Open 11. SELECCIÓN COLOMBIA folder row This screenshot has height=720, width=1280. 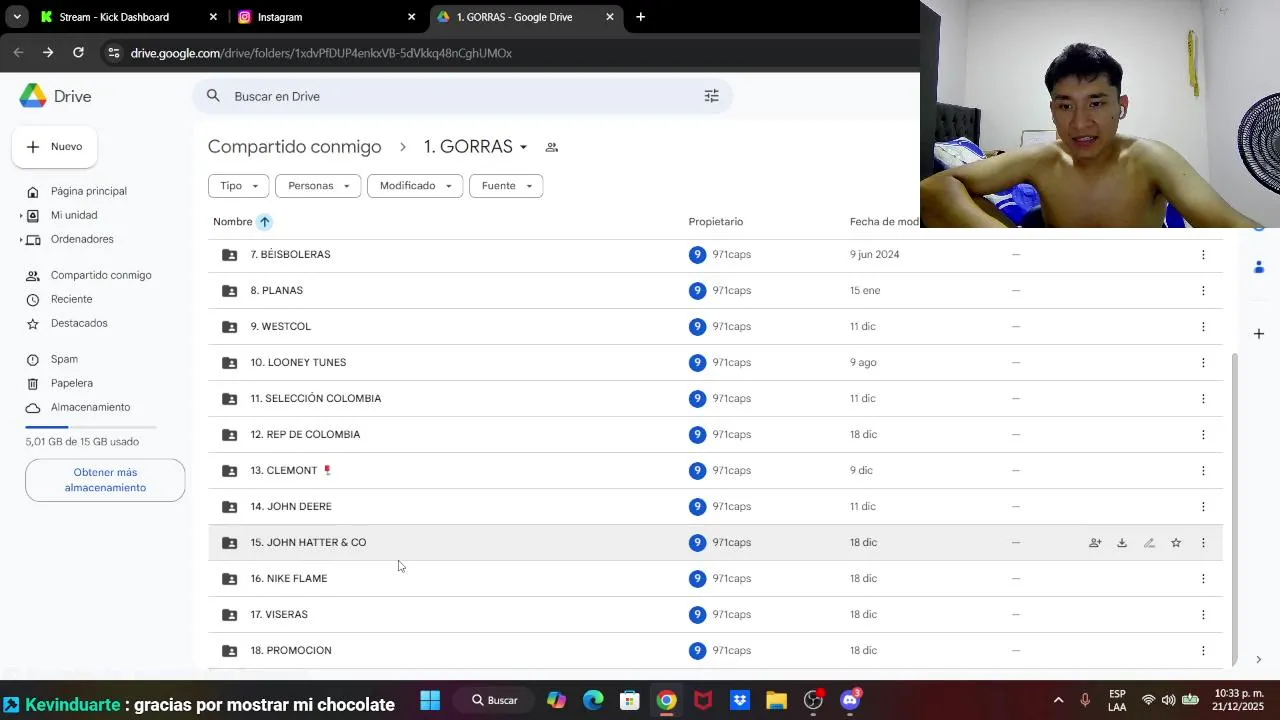[x=715, y=399]
